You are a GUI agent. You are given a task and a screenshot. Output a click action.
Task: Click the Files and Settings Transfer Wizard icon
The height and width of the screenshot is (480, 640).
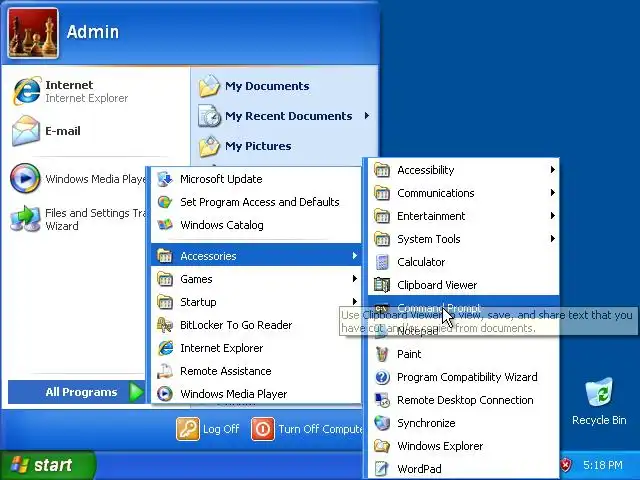25,219
